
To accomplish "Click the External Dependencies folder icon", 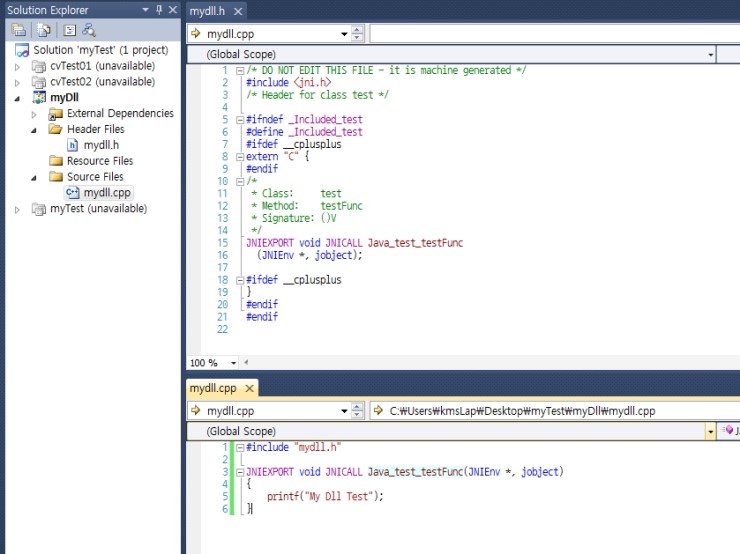I will (56, 114).
